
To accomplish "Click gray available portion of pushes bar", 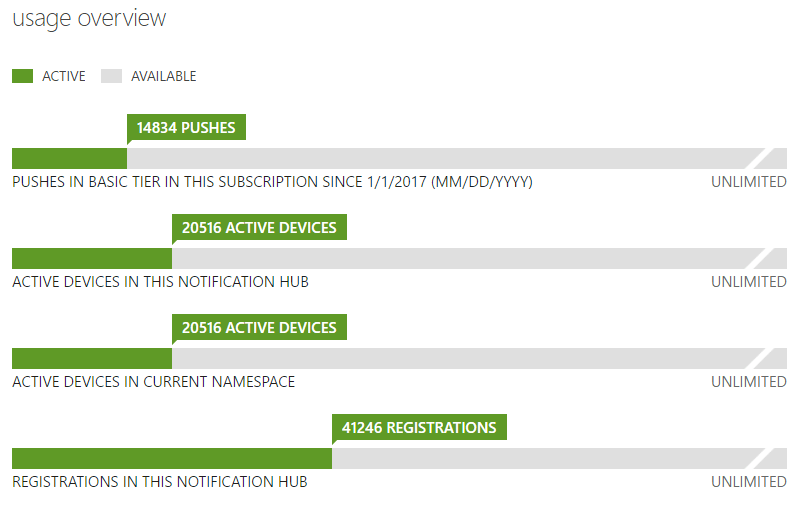I will point(439,158).
